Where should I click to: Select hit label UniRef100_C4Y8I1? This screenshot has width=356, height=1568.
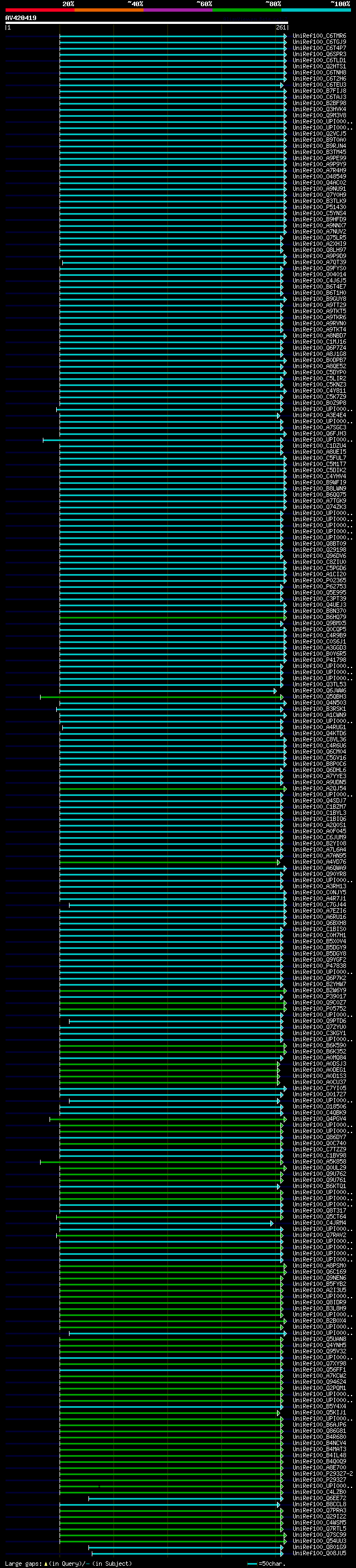pyautogui.click(x=319, y=391)
